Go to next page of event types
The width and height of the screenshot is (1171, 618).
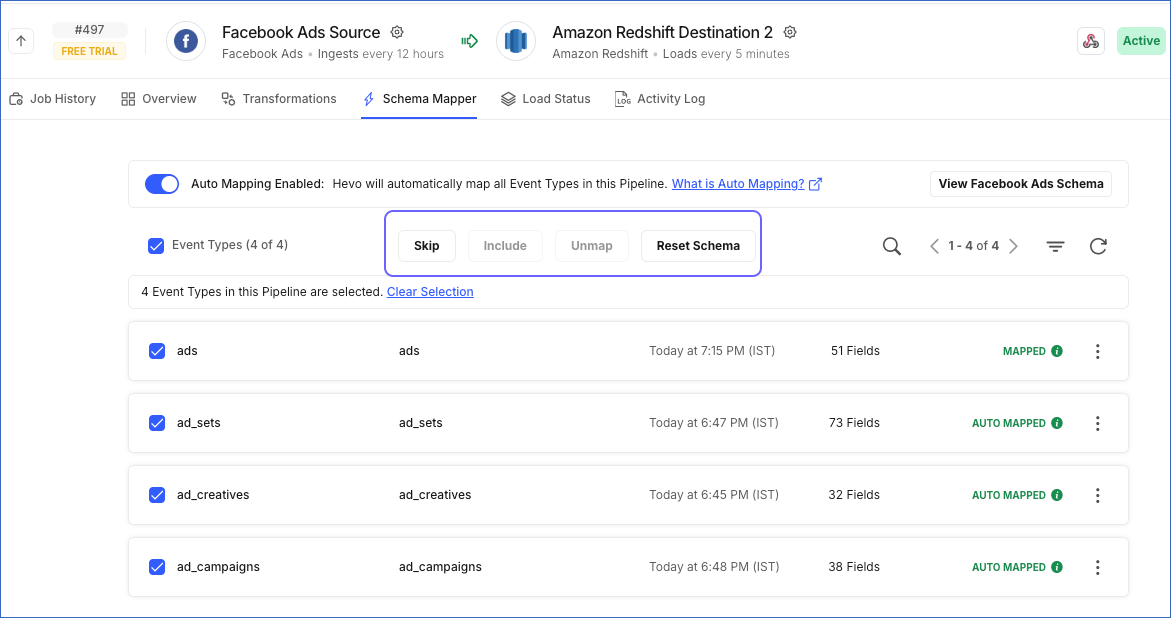pos(1013,246)
